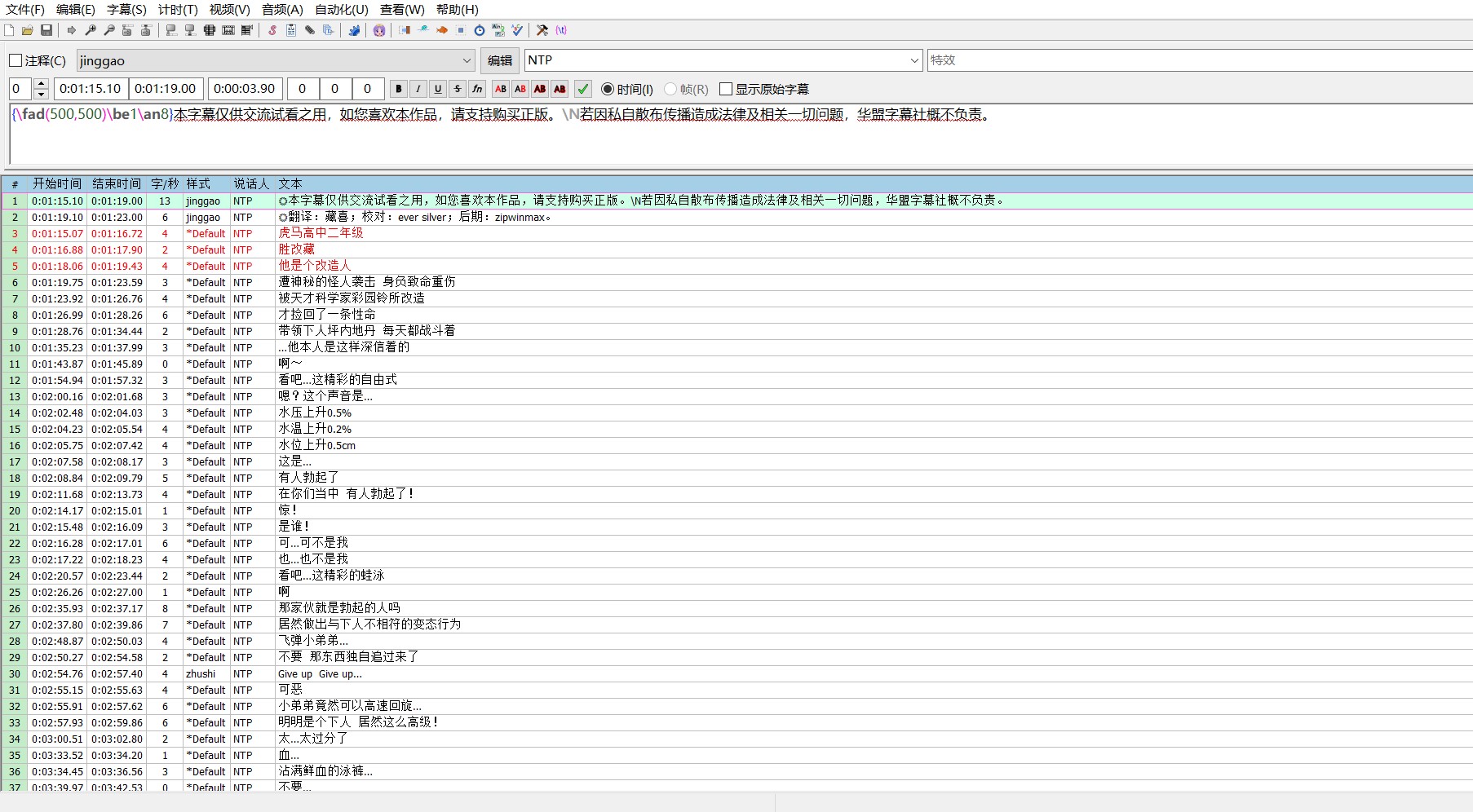Click the fn font name button
Viewport: 1473px width, 812px height.
(x=477, y=89)
